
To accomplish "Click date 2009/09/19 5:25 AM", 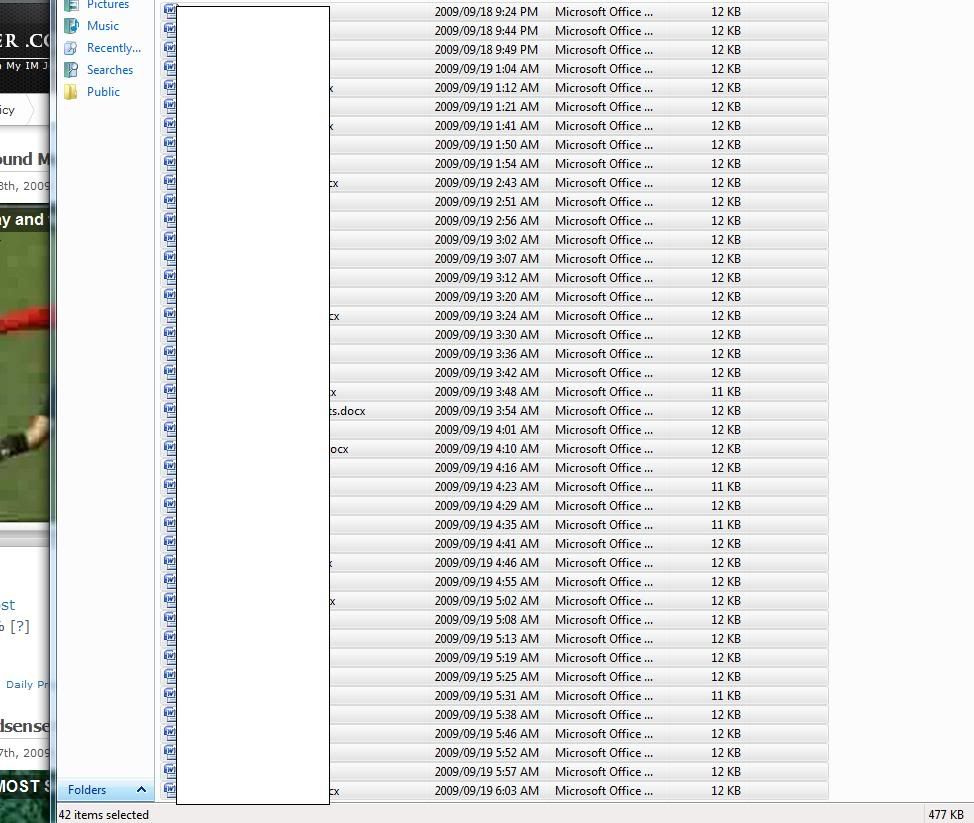I will [486, 677].
